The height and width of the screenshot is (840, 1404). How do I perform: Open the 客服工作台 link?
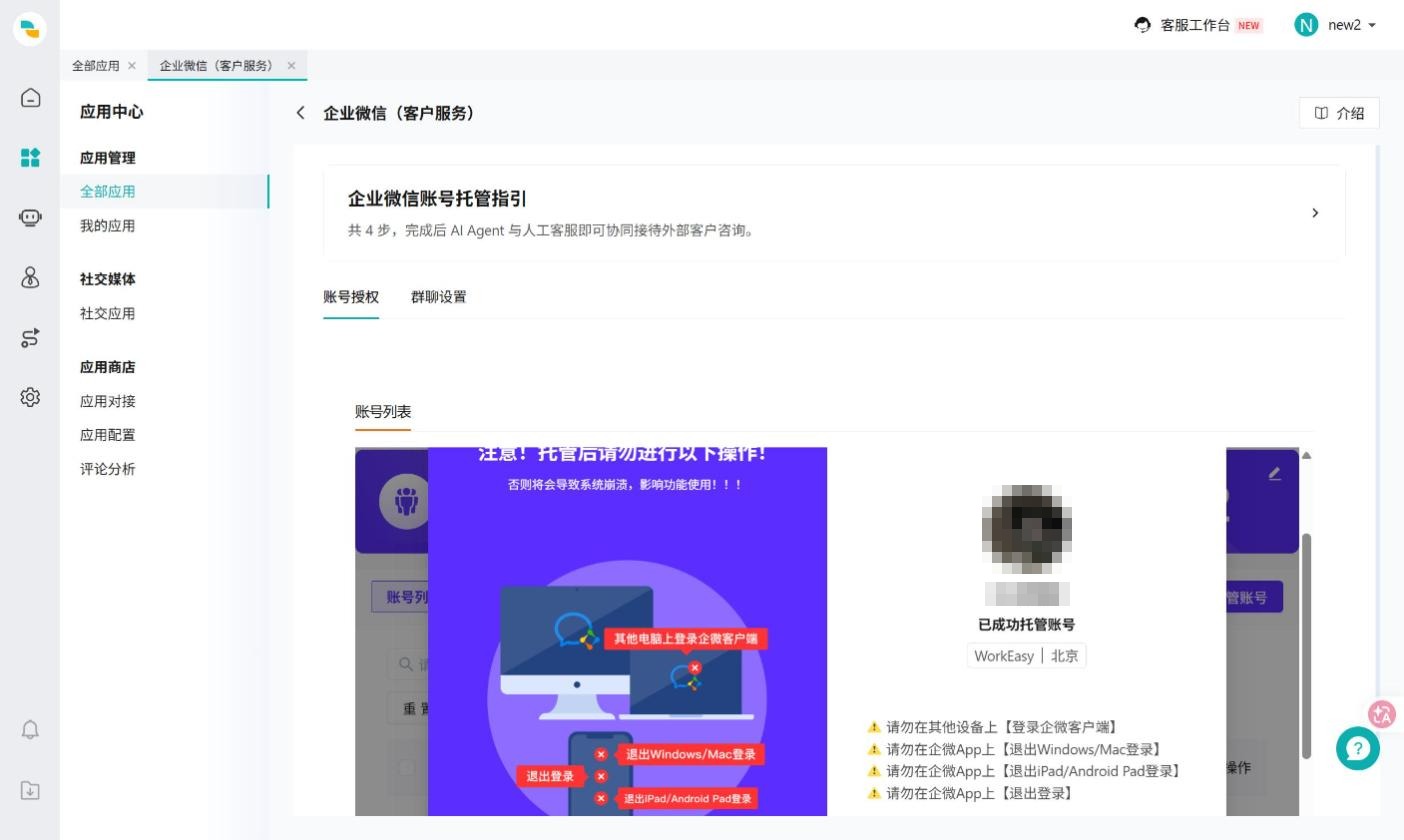tap(1195, 25)
